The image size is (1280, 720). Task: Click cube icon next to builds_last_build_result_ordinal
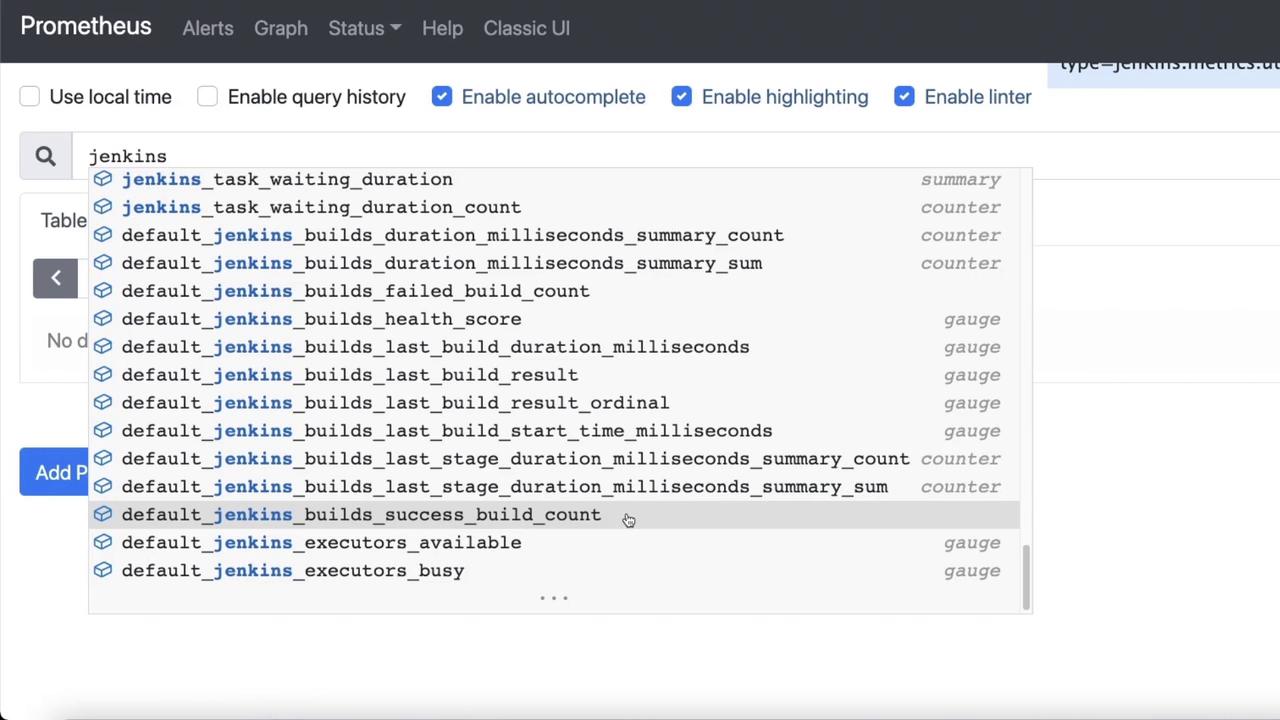[103, 403]
